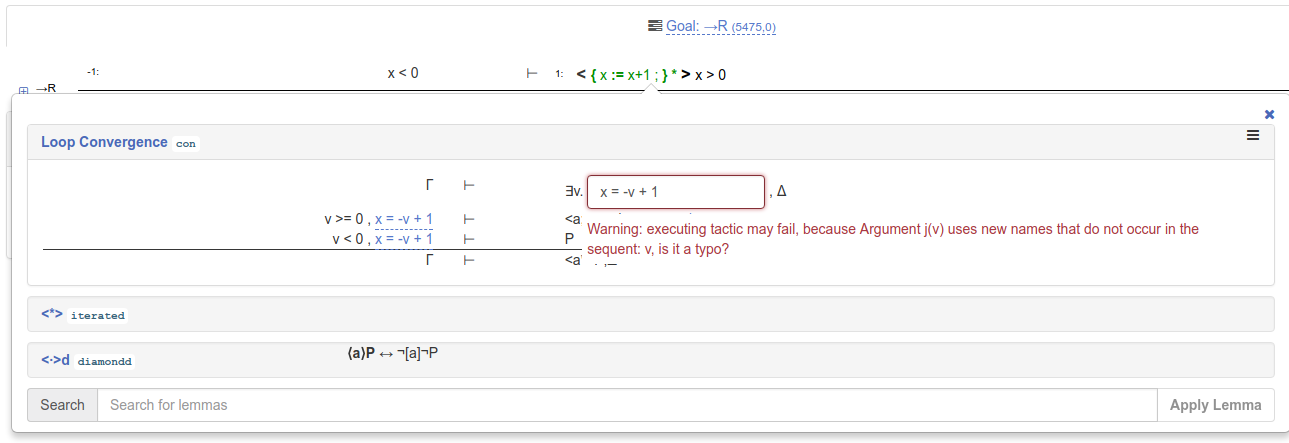
Task: Click the (a)P ↔ ¬[a]¬P axiom formula
Action: coord(392,353)
